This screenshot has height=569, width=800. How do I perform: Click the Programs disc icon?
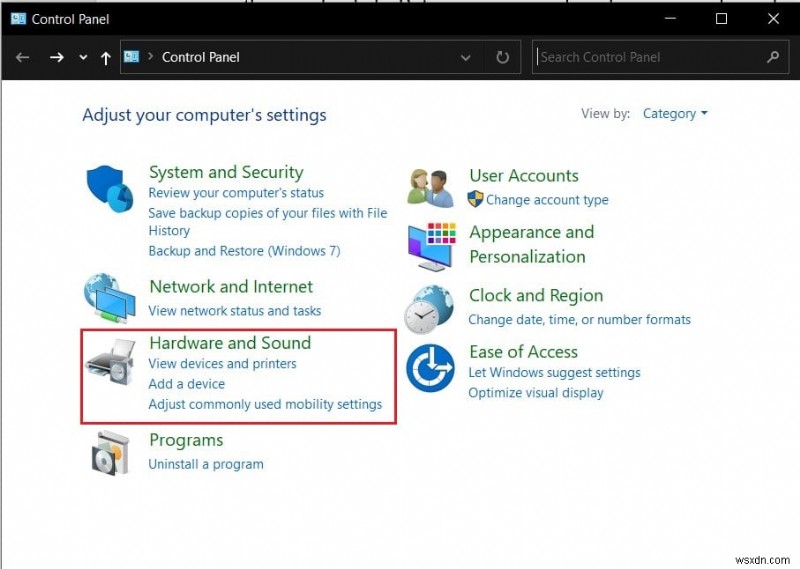[x=109, y=453]
